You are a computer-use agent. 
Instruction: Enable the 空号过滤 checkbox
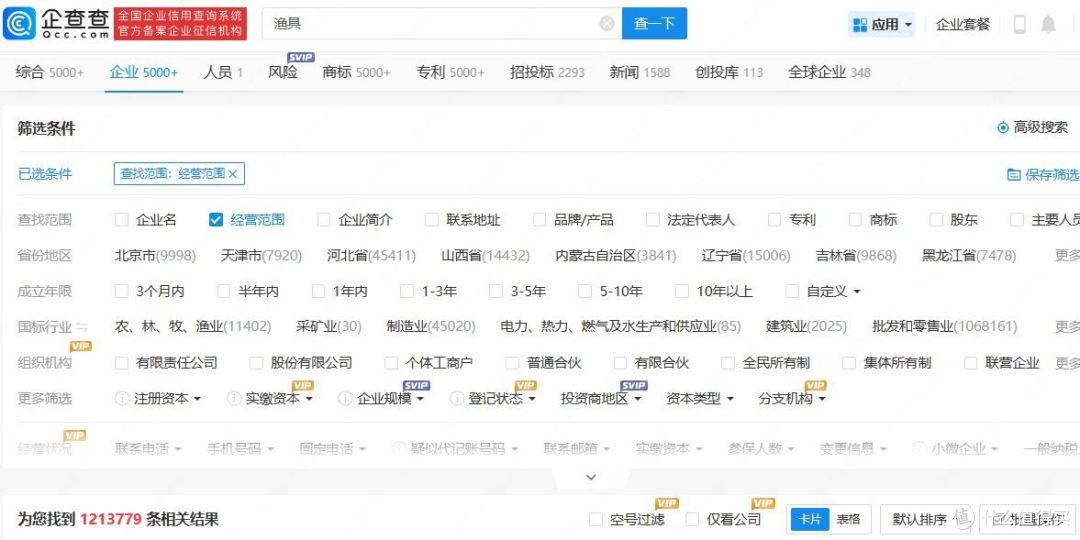click(x=596, y=519)
